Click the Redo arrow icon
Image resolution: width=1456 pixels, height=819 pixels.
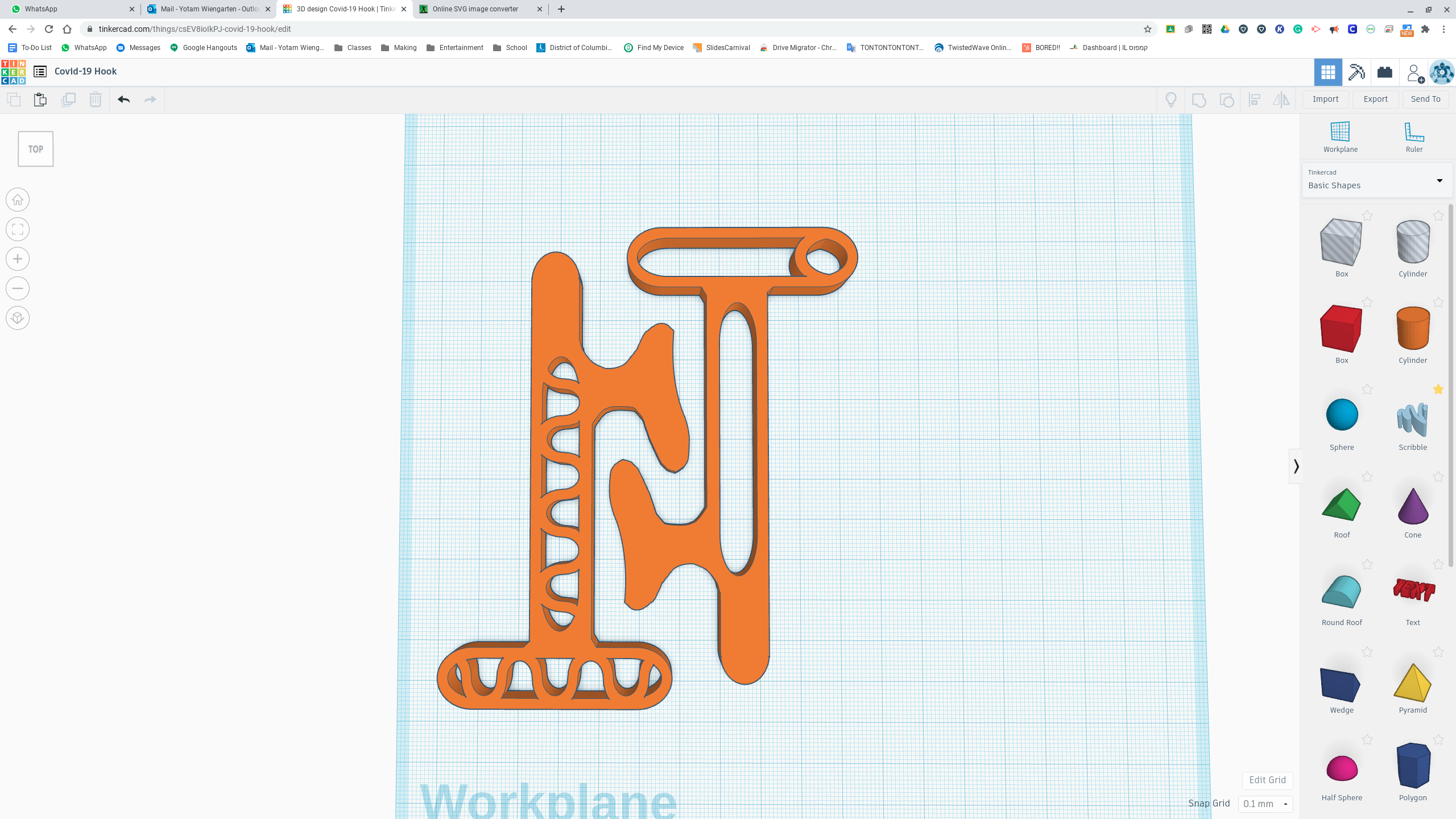pos(151,99)
